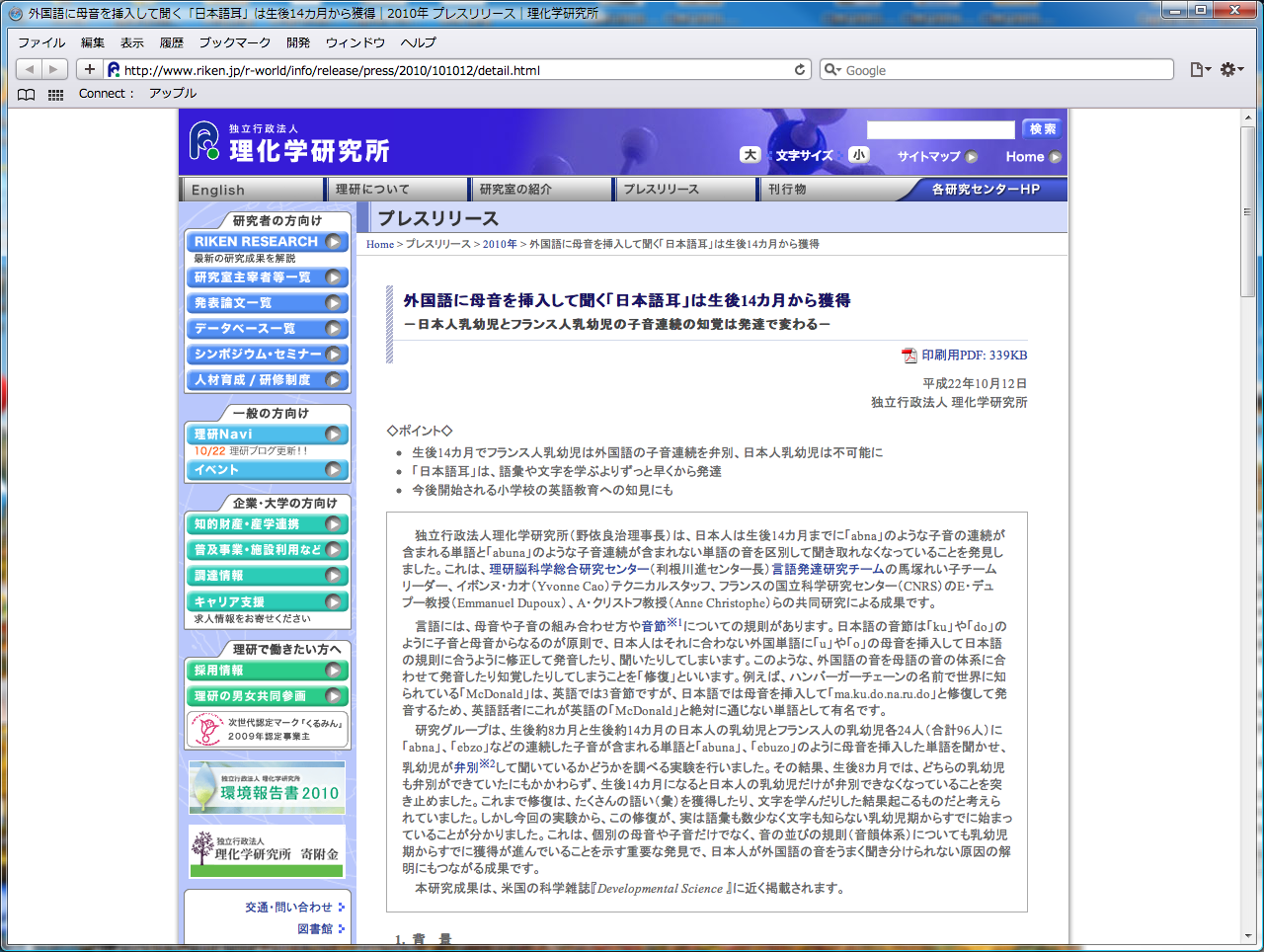
Task: Open the page menu icon
Action: click(x=1200, y=69)
